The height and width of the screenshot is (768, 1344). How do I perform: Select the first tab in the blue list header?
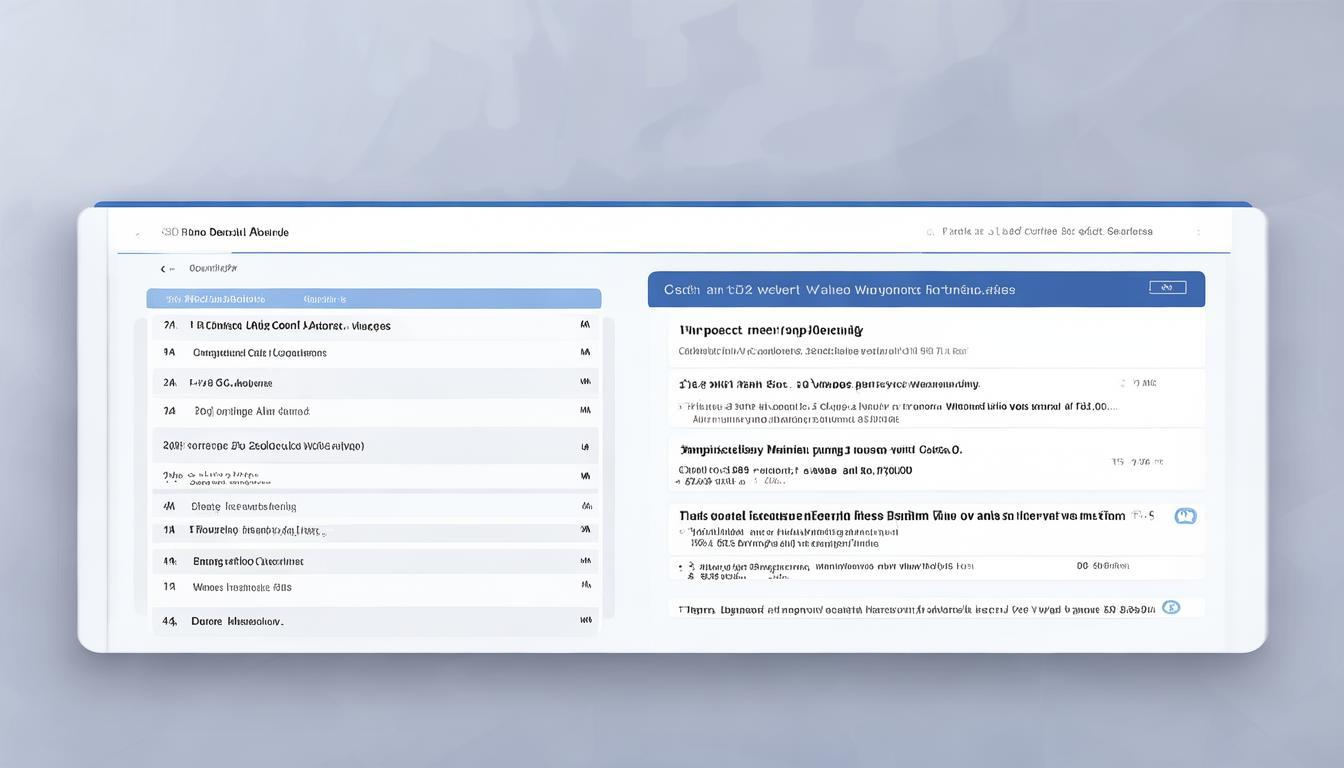pyautogui.click(x=215, y=299)
